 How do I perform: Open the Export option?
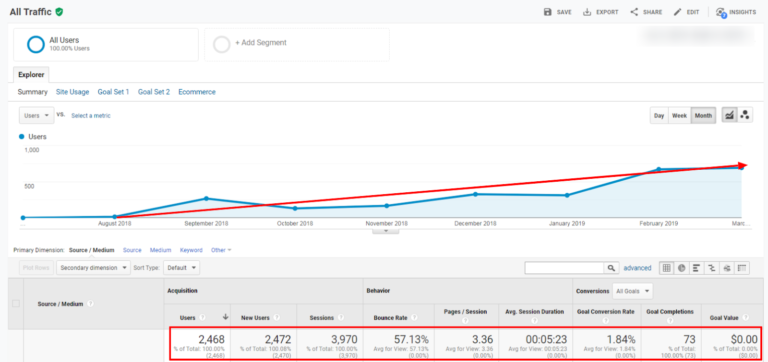[x=600, y=12]
